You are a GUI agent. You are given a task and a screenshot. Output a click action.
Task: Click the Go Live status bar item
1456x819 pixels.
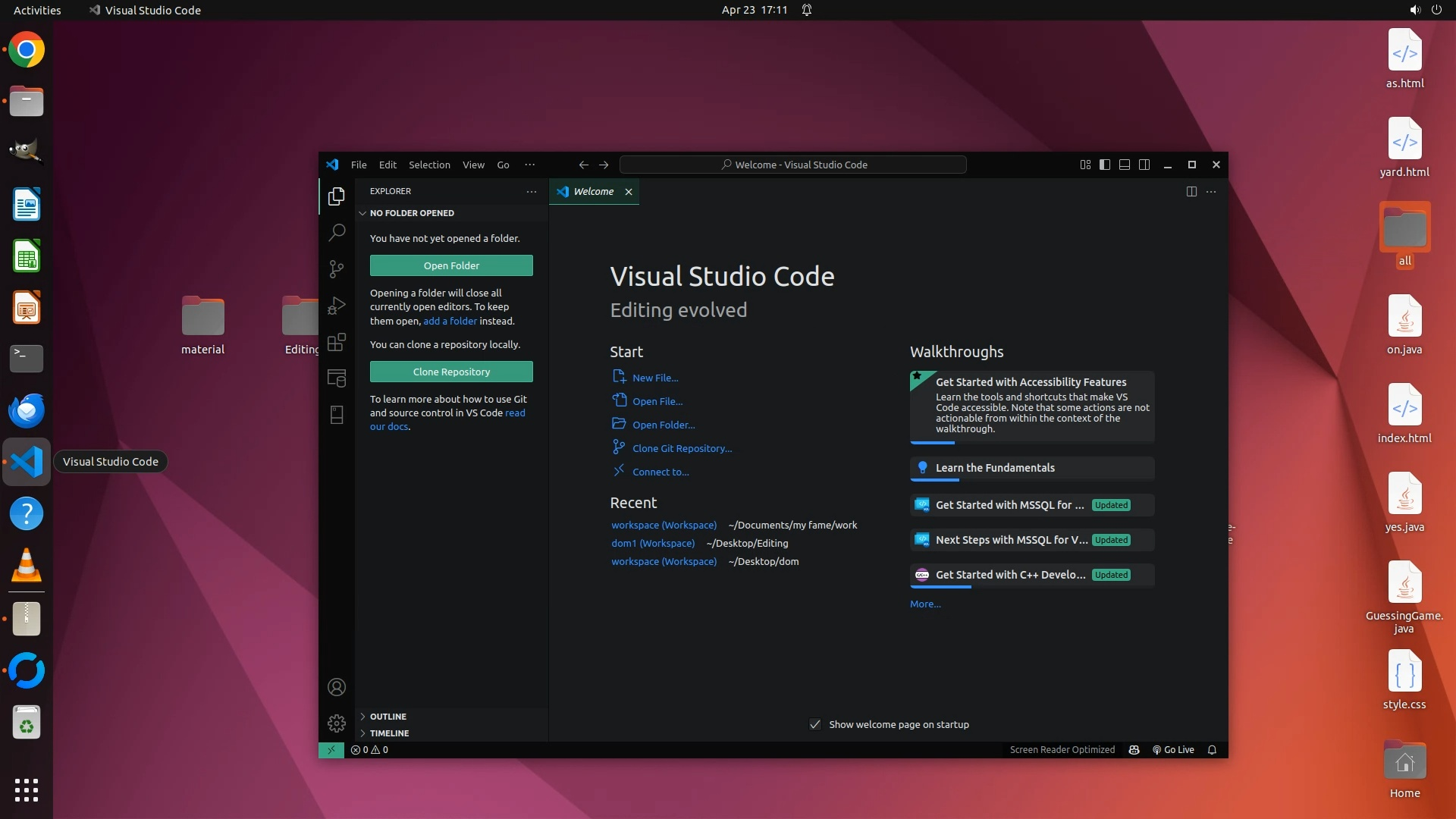point(1173,750)
